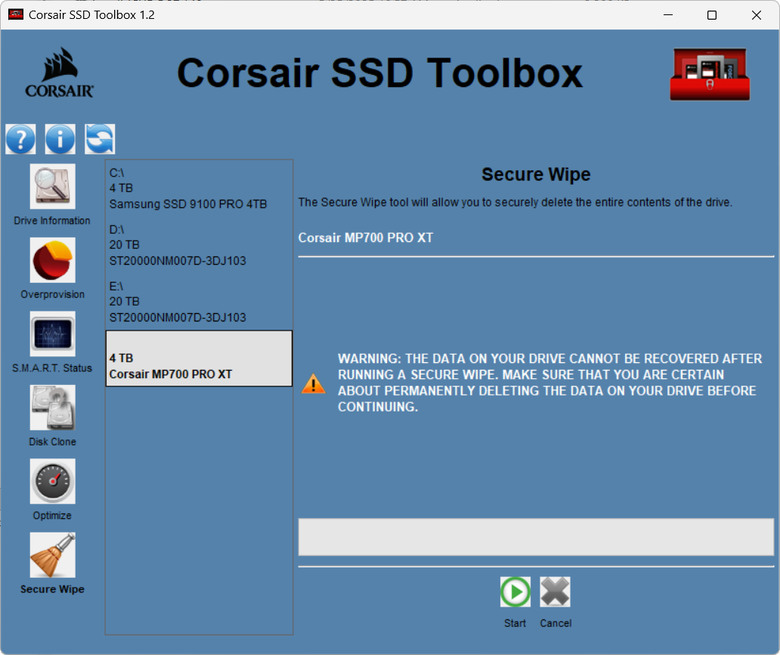The image size is (780, 655).
Task: Maximize the Corsair SSD Toolbox window
Action: pyautogui.click(x=712, y=15)
